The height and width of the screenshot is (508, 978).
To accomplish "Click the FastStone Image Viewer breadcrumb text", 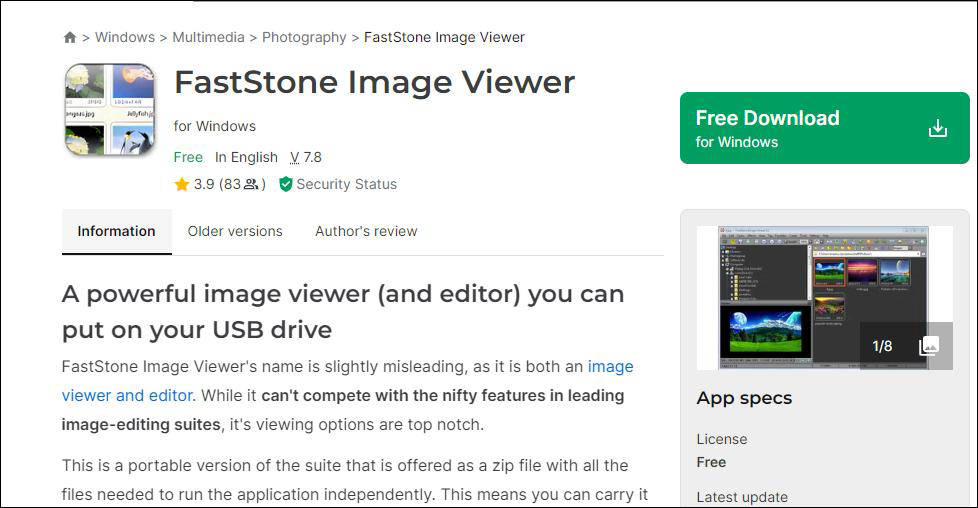I will pos(444,37).
